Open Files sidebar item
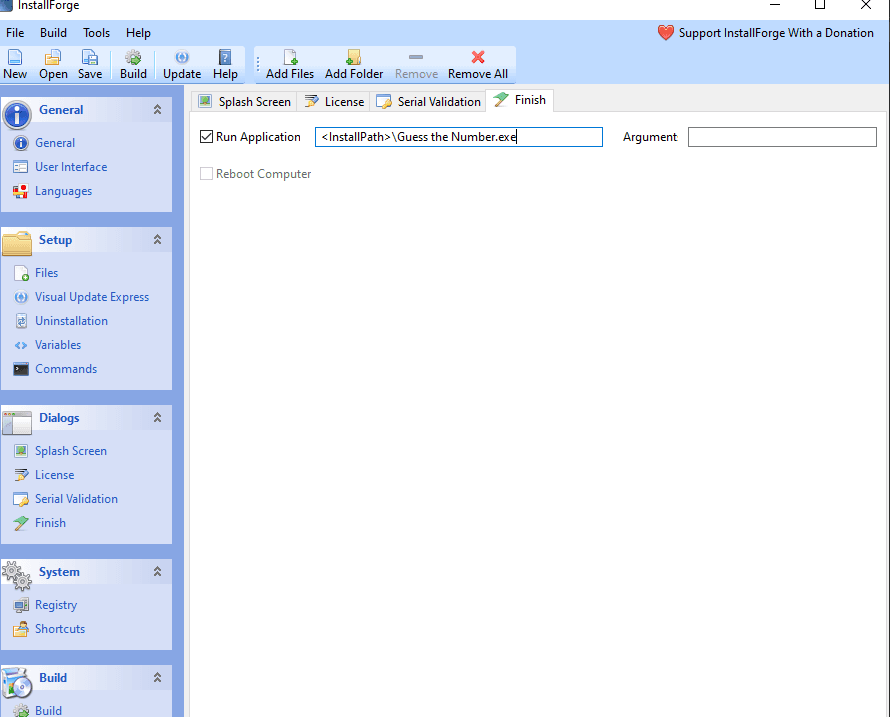Viewport: 890px width, 717px height. pos(46,273)
